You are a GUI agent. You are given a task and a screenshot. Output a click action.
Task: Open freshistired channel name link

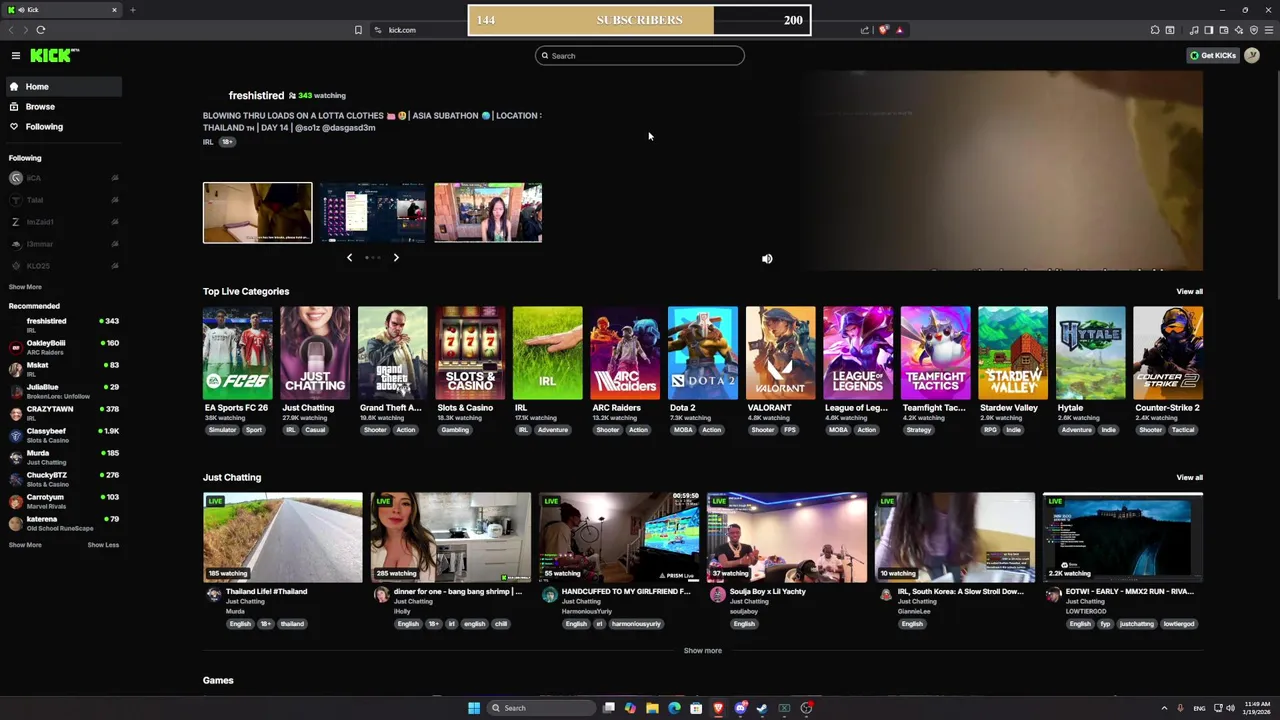[x=256, y=95]
